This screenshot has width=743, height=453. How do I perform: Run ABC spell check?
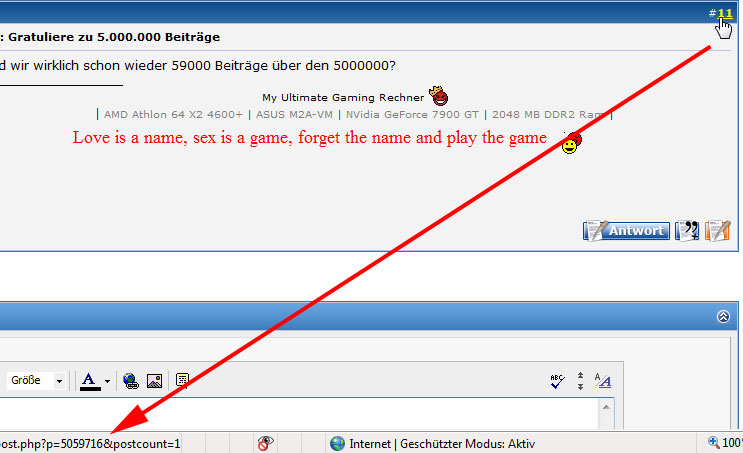(x=557, y=381)
